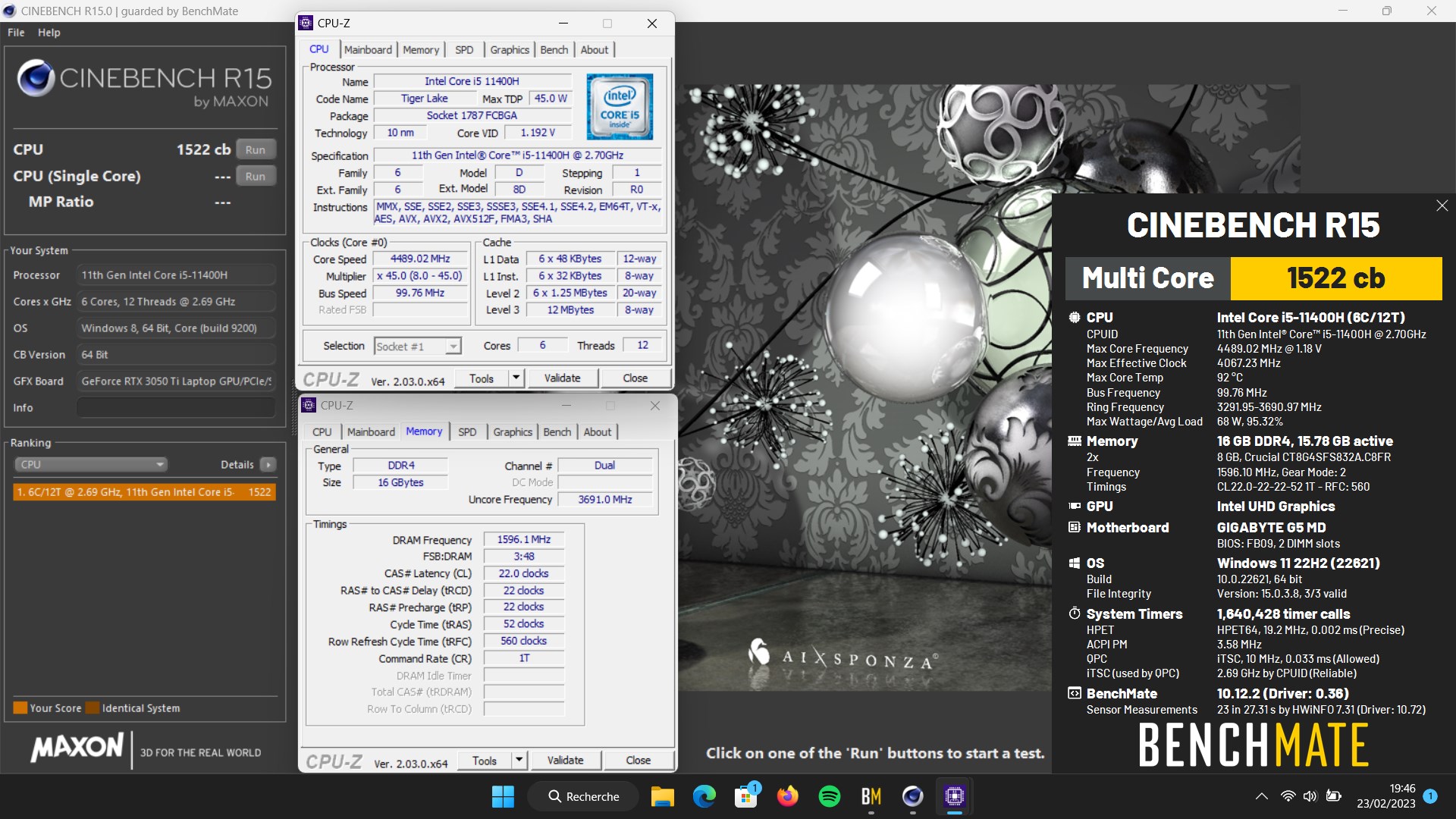Screen dimensions: 1456x819
Task: Open the Socket #1 selection dropdown
Action: (x=417, y=346)
